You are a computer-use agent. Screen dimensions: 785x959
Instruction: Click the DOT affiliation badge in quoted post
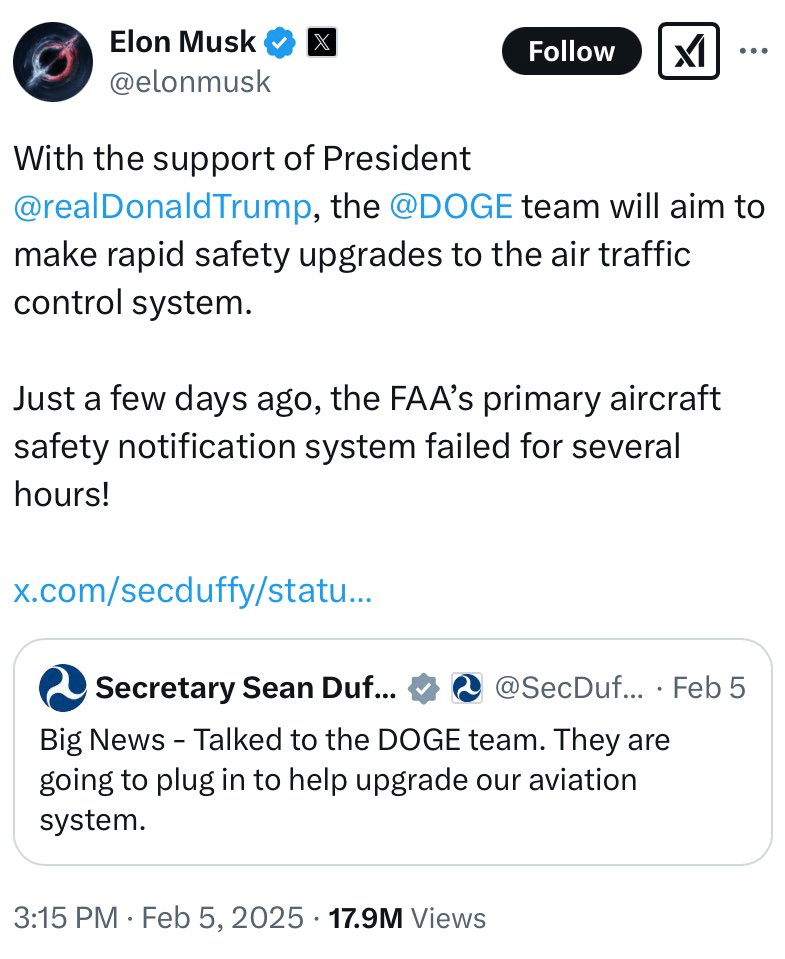tap(467, 688)
